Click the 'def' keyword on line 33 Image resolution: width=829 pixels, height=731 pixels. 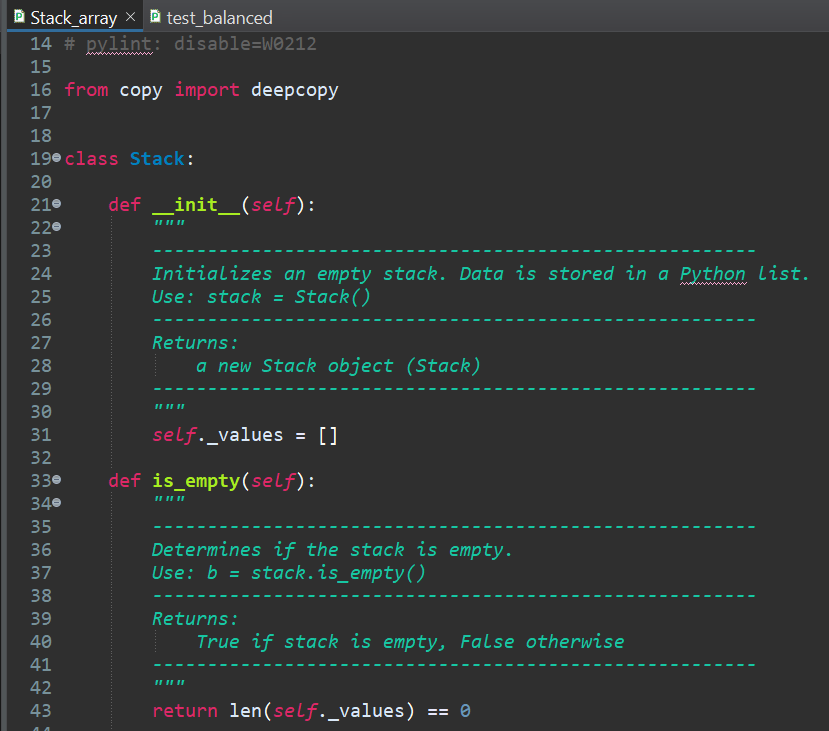tap(125, 481)
